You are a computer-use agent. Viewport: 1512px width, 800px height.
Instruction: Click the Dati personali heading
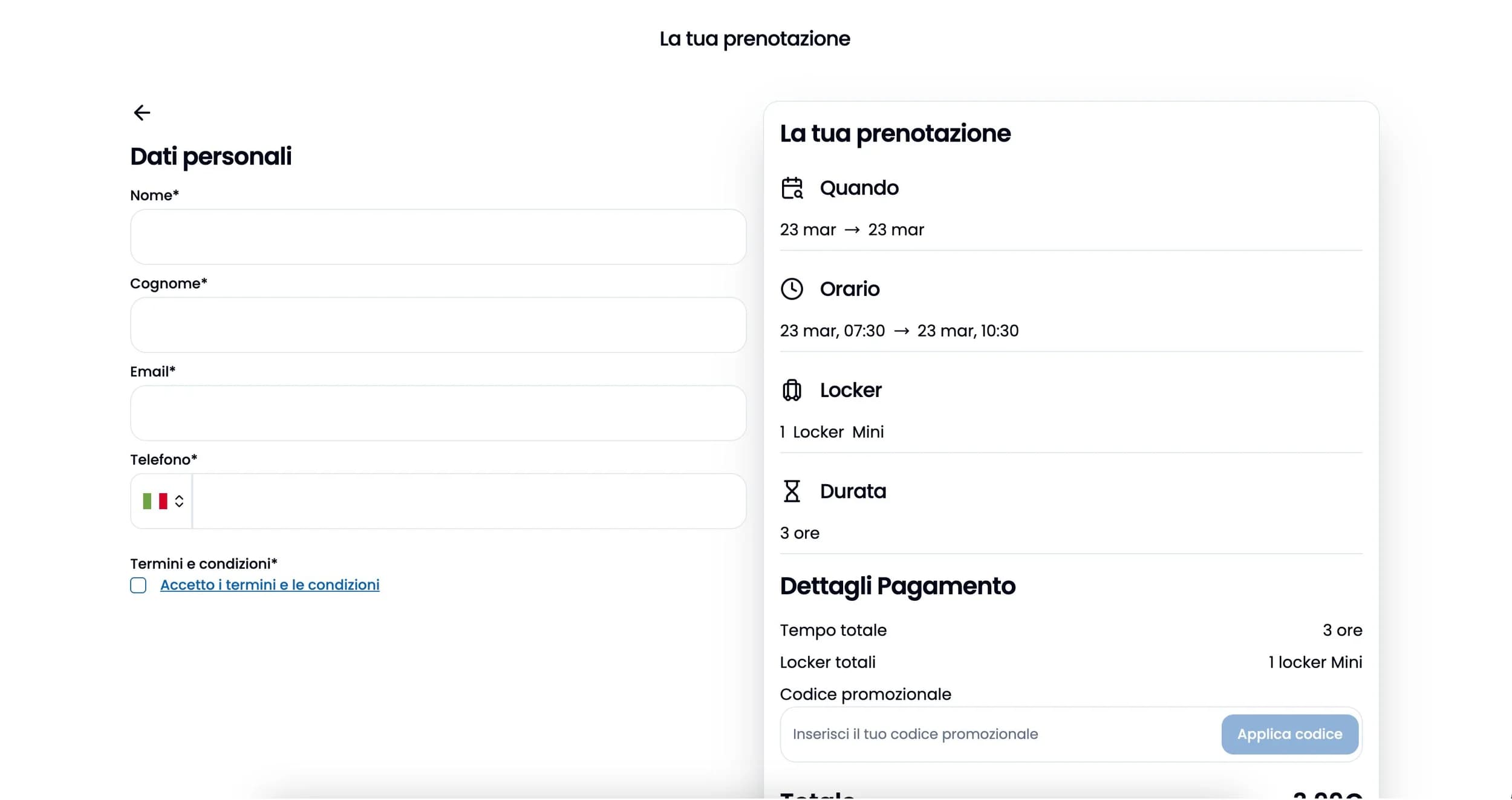211,156
